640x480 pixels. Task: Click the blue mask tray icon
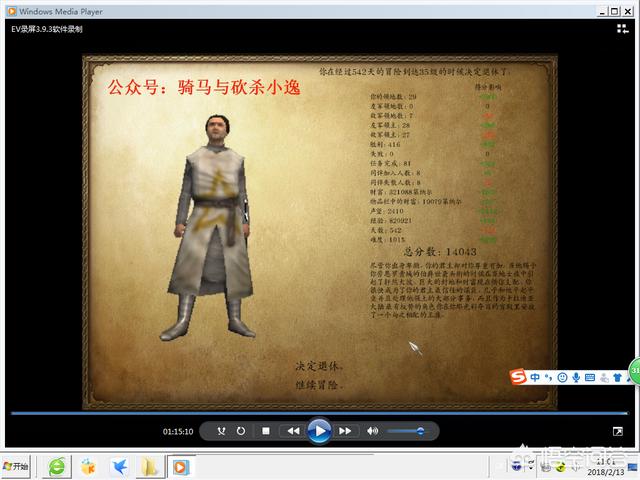pos(516,465)
